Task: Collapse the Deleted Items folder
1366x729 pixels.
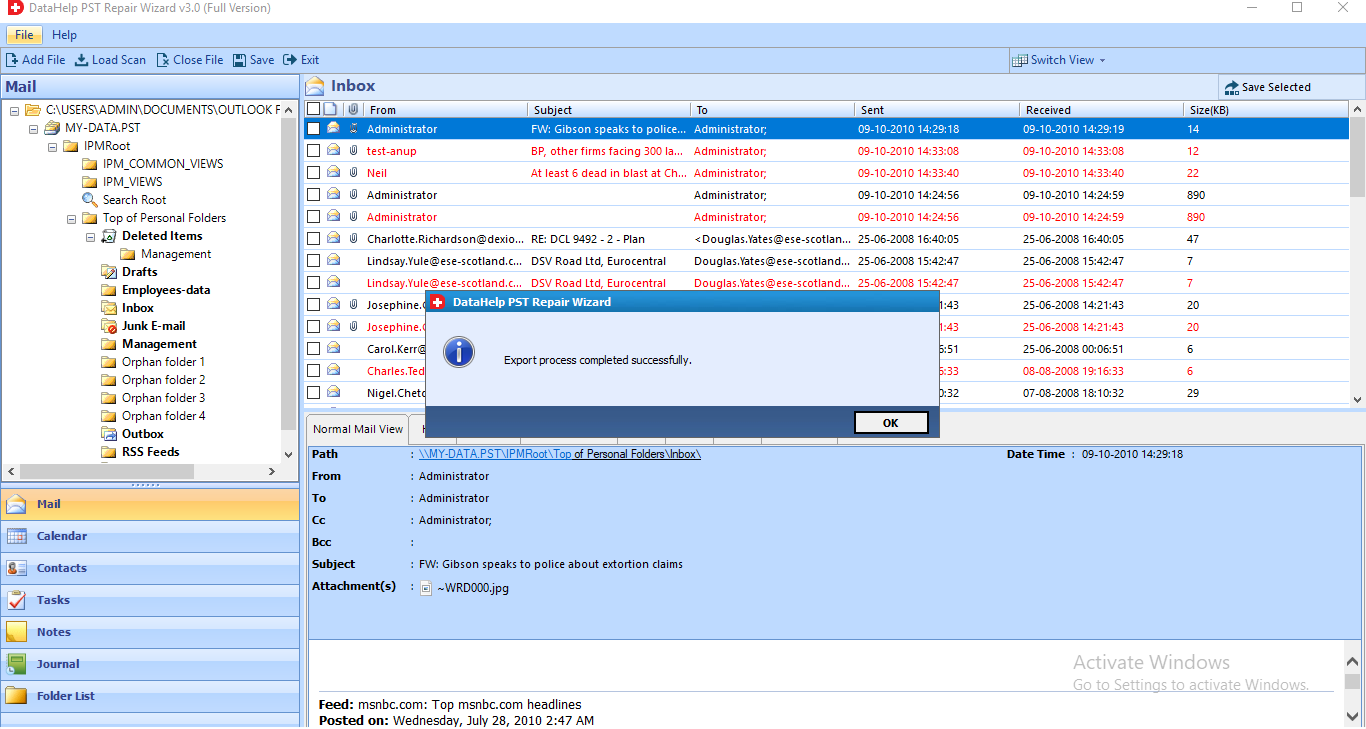Action: click(x=89, y=235)
